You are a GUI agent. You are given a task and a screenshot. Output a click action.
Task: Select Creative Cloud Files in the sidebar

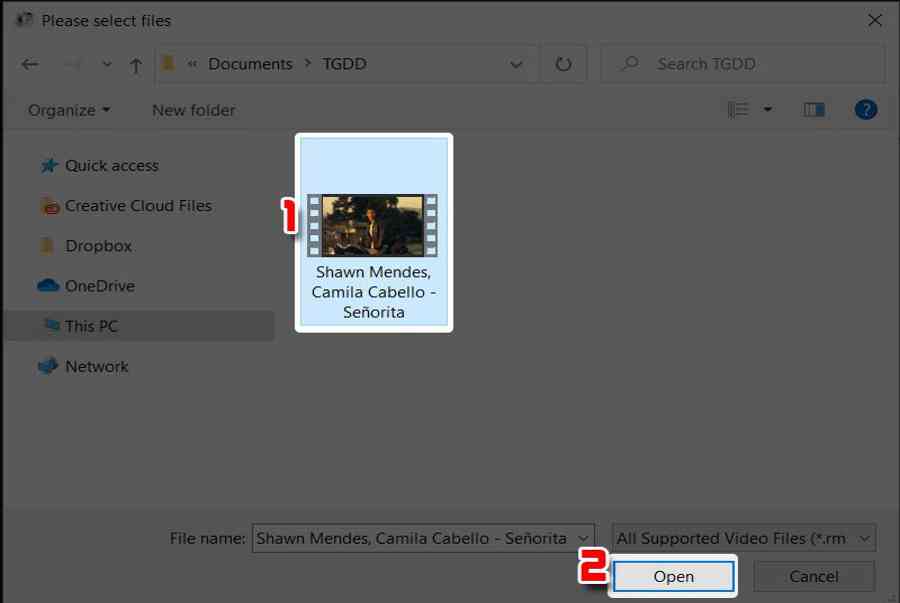click(138, 205)
